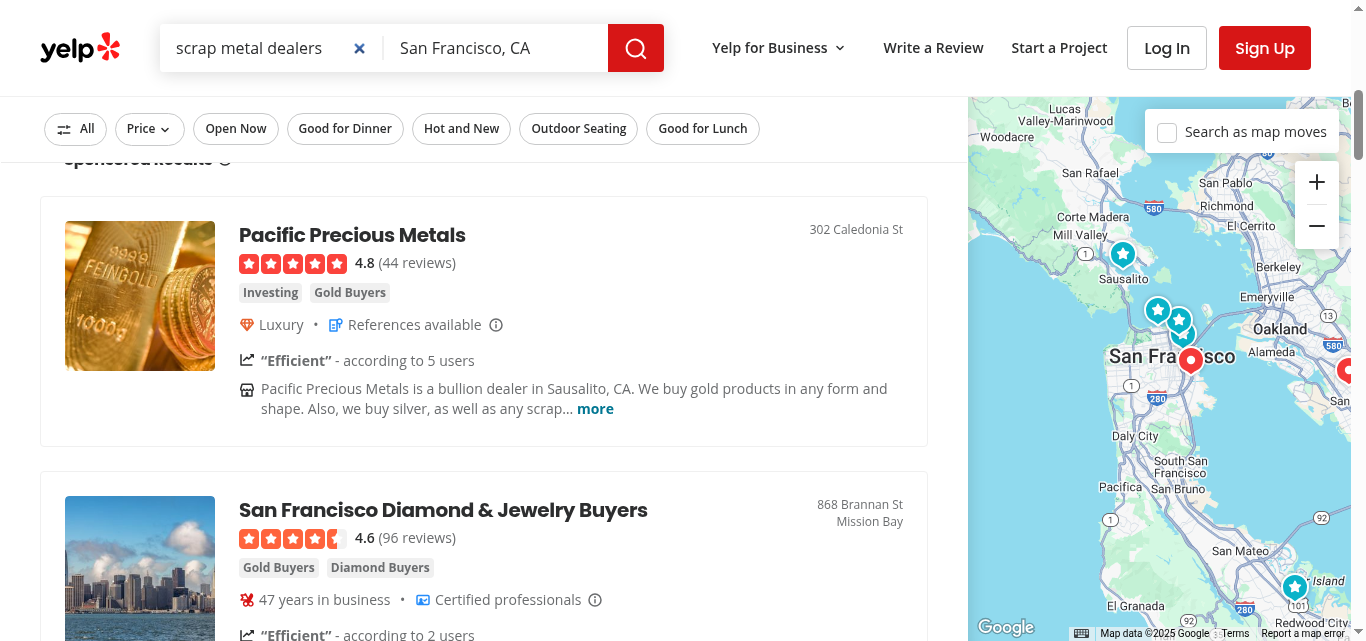Click the Luxury highlight text
Viewport: 1366px width, 641px height.
[281, 325]
